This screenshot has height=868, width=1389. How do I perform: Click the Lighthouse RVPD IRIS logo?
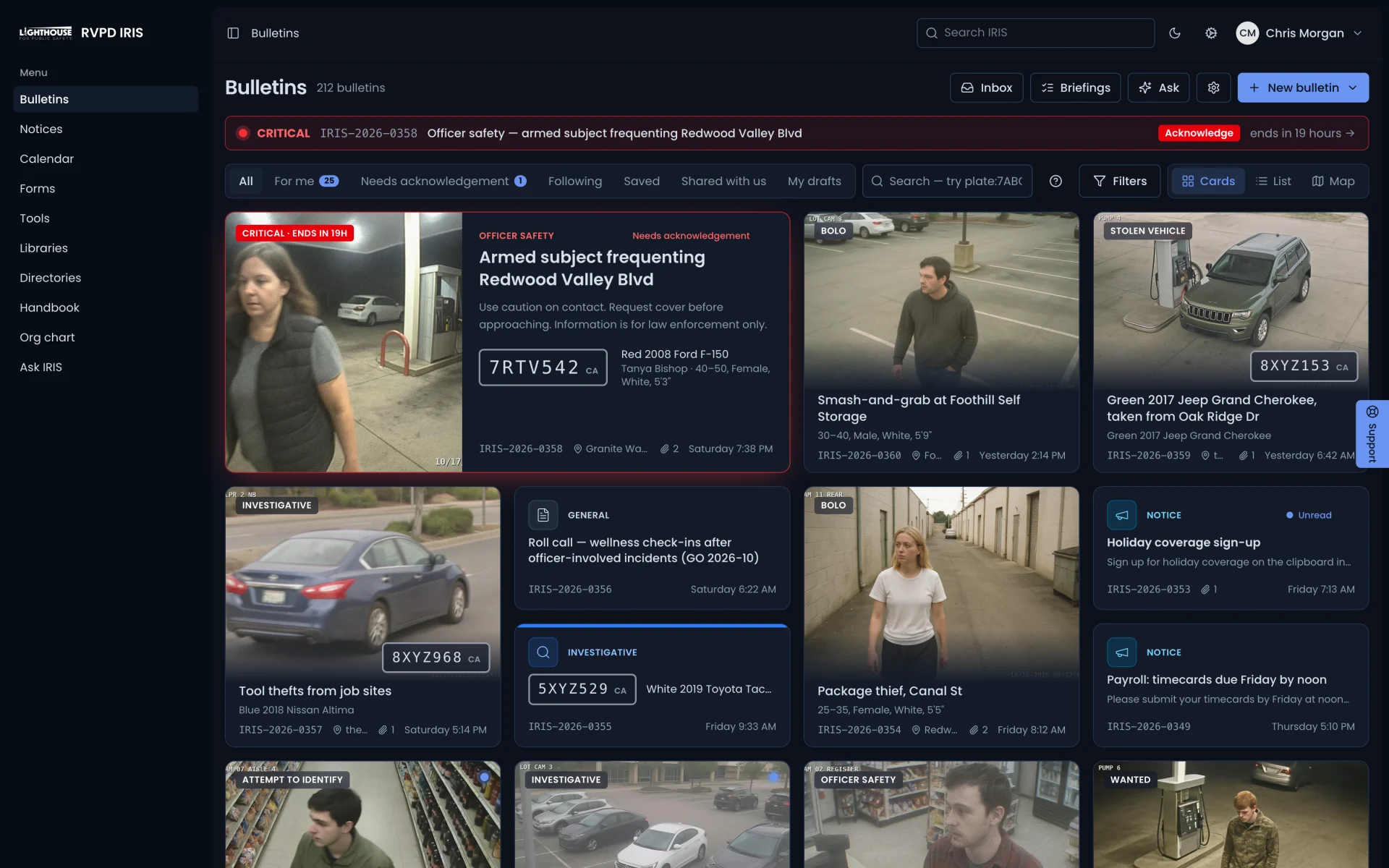point(81,33)
